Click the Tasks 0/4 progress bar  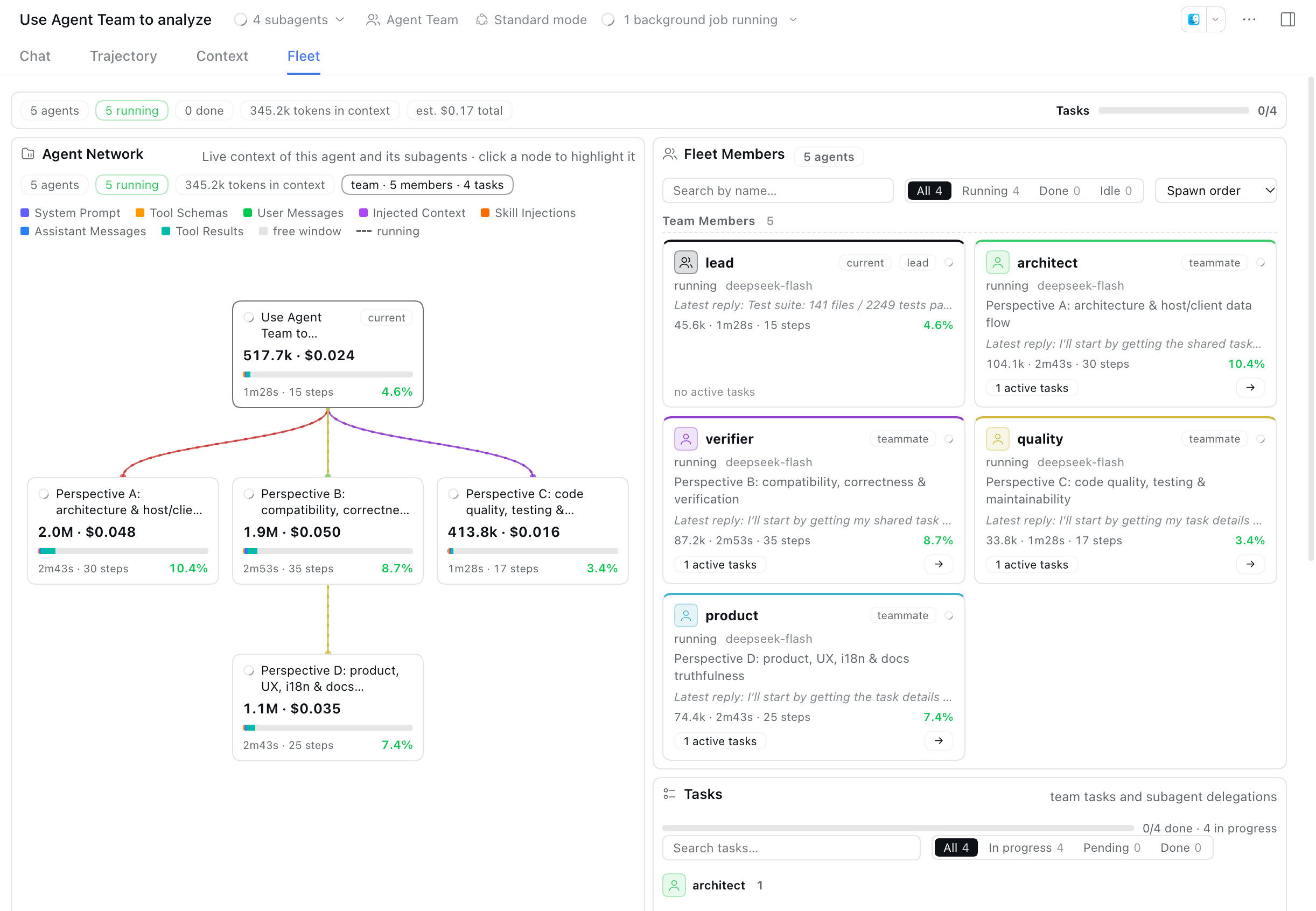click(1173, 110)
